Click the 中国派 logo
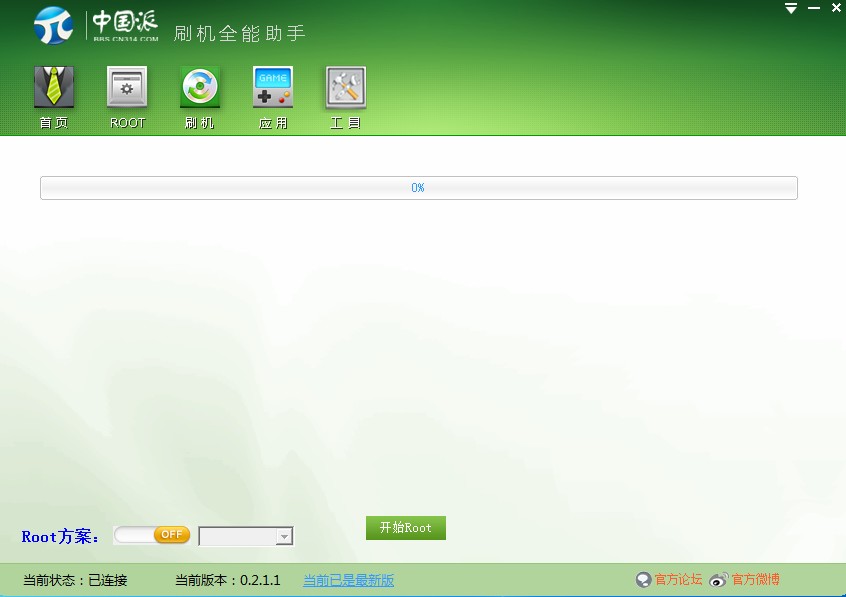Image resolution: width=846 pixels, height=597 pixels. [96, 25]
